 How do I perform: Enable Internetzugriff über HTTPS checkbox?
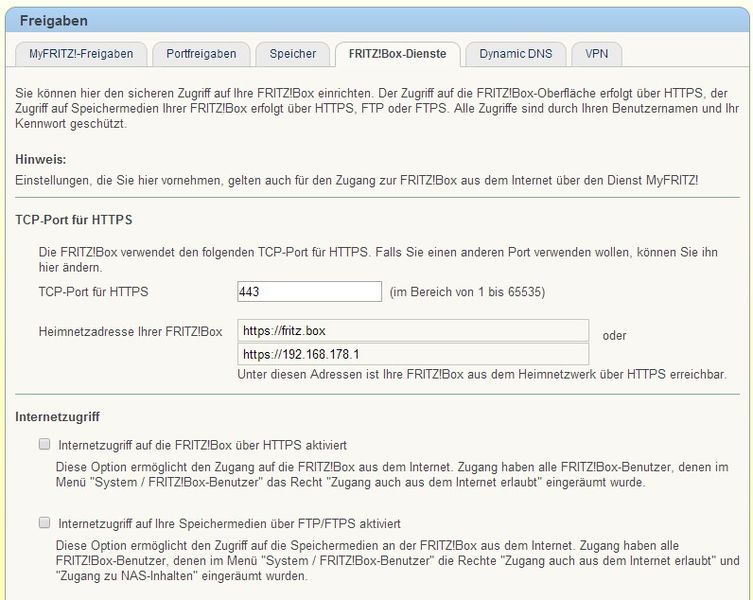(x=44, y=444)
